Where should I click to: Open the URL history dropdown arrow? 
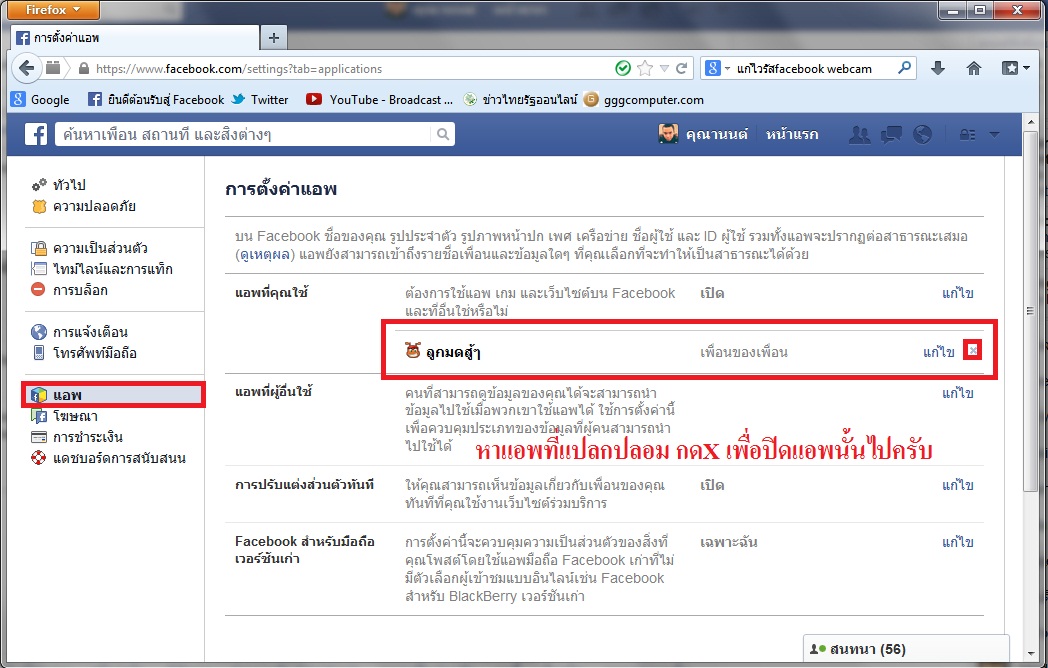click(664, 68)
